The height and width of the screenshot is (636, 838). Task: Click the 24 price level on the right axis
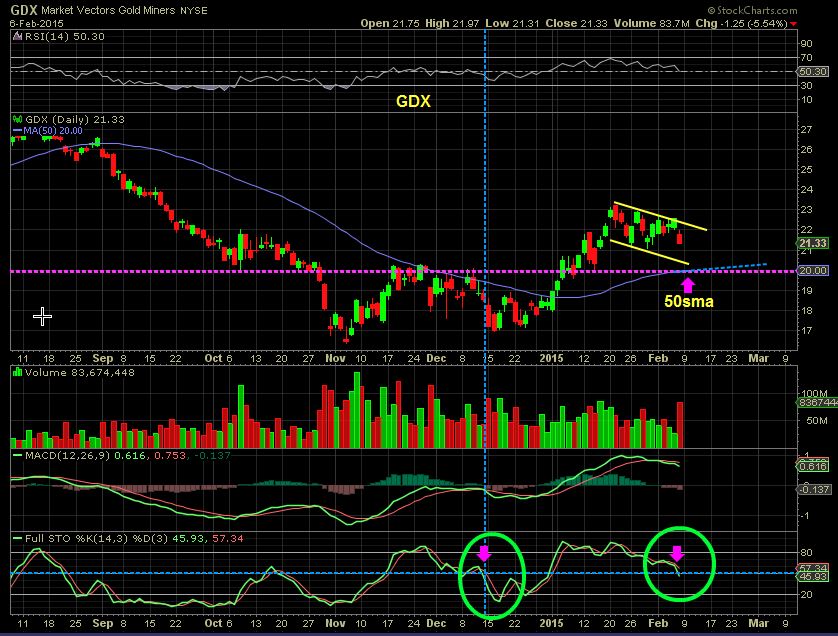click(x=806, y=189)
